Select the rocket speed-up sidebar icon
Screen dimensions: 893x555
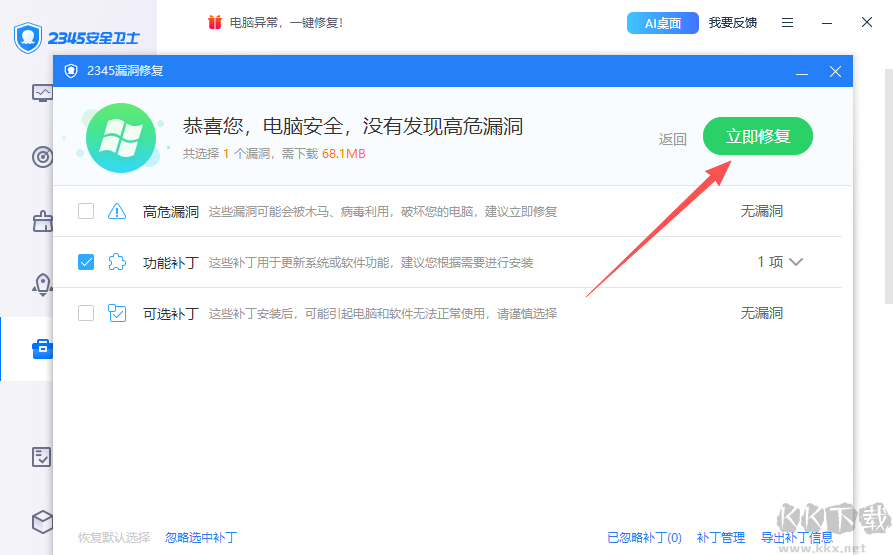click(42, 284)
